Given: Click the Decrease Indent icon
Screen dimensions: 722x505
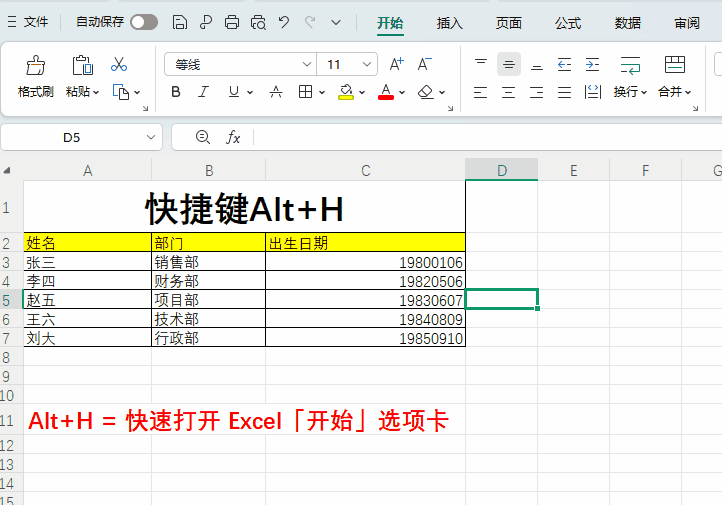Looking at the screenshot, I should [565, 64].
